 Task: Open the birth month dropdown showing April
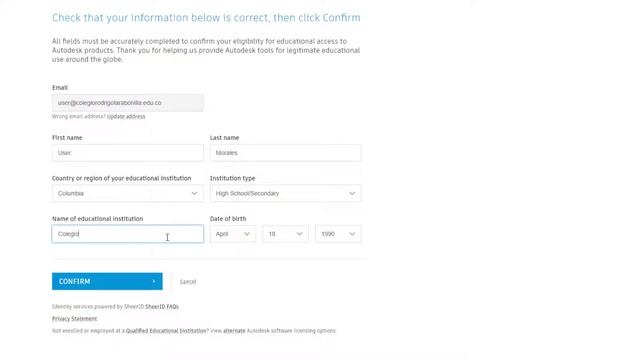233,234
